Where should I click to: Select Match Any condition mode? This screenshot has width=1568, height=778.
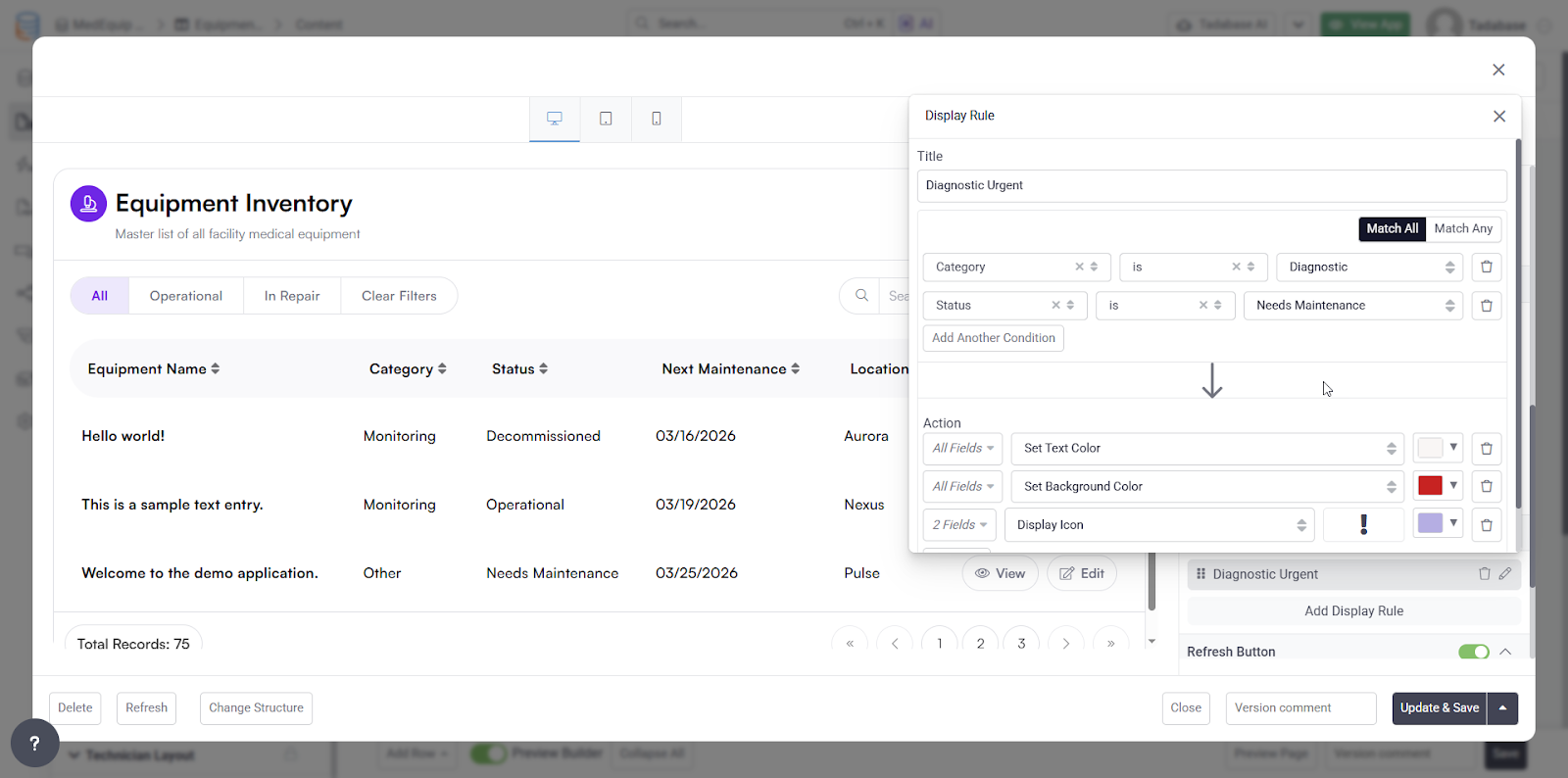(x=1463, y=228)
